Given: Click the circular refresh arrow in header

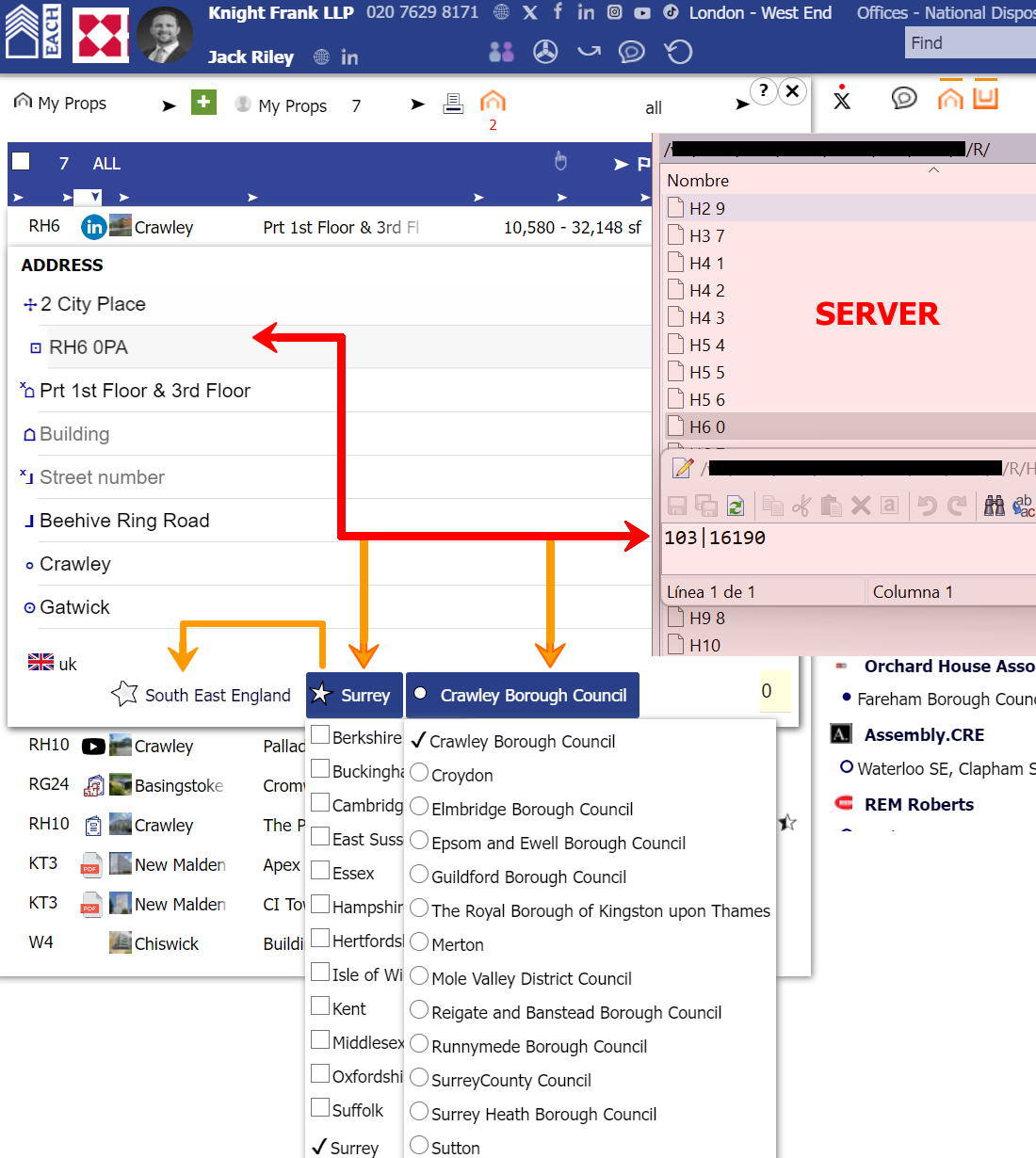Looking at the screenshot, I should [678, 52].
